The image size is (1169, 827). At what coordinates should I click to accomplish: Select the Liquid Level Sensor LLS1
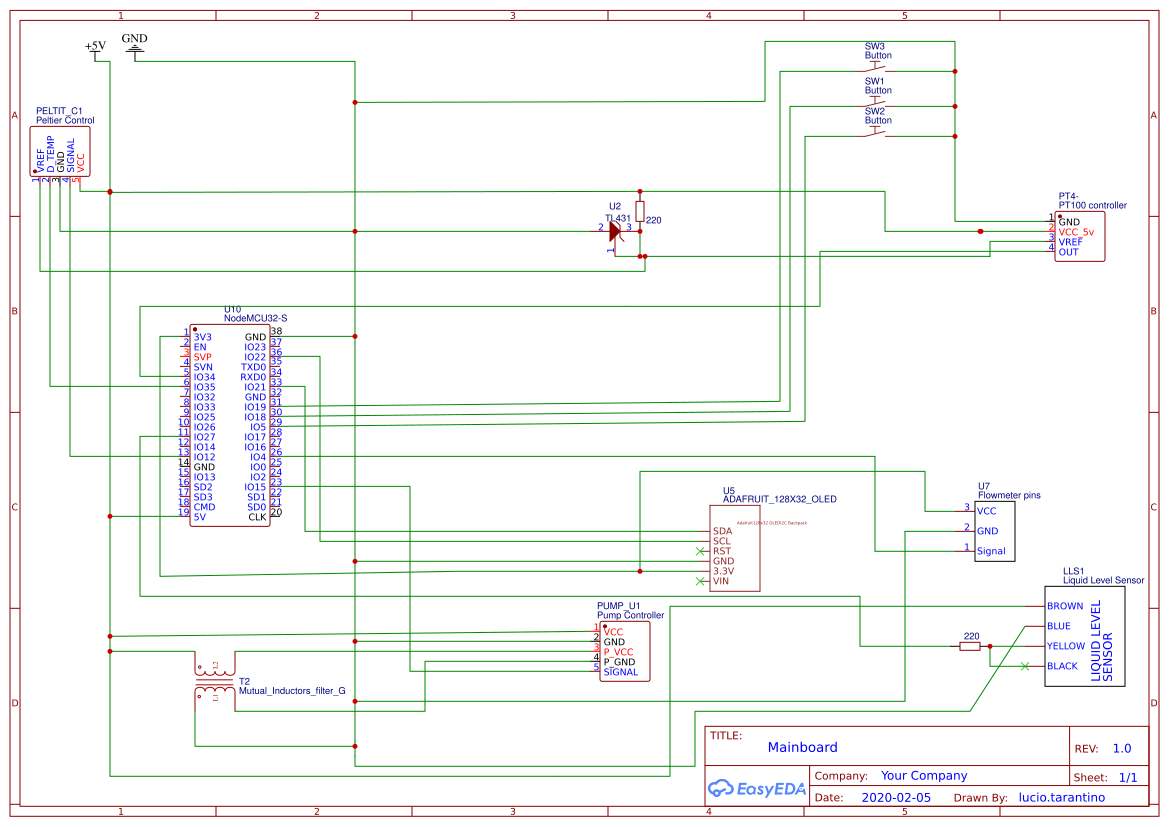pyautogui.click(x=1085, y=636)
